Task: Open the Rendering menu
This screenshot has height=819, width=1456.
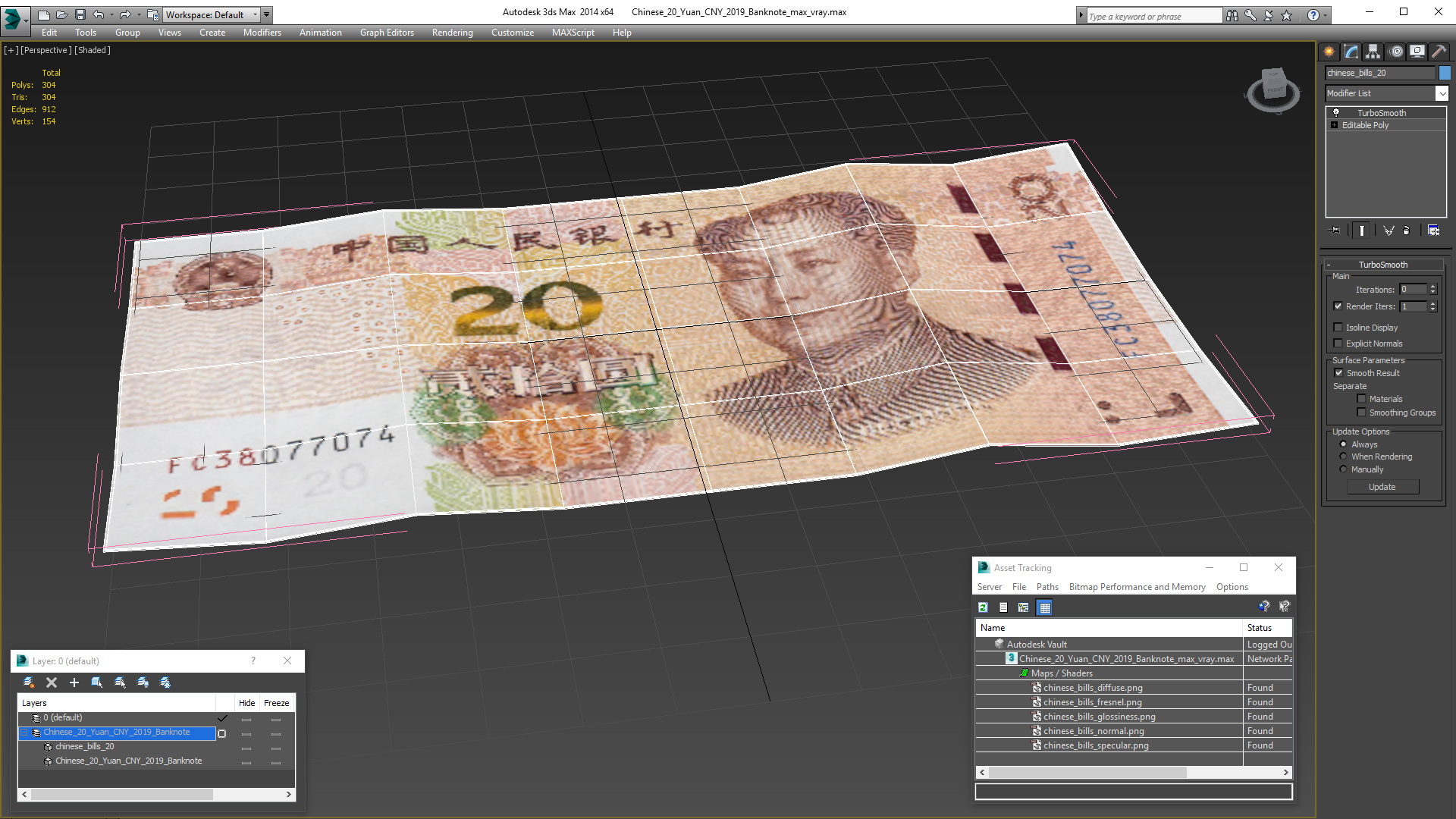Action: tap(453, 33)
